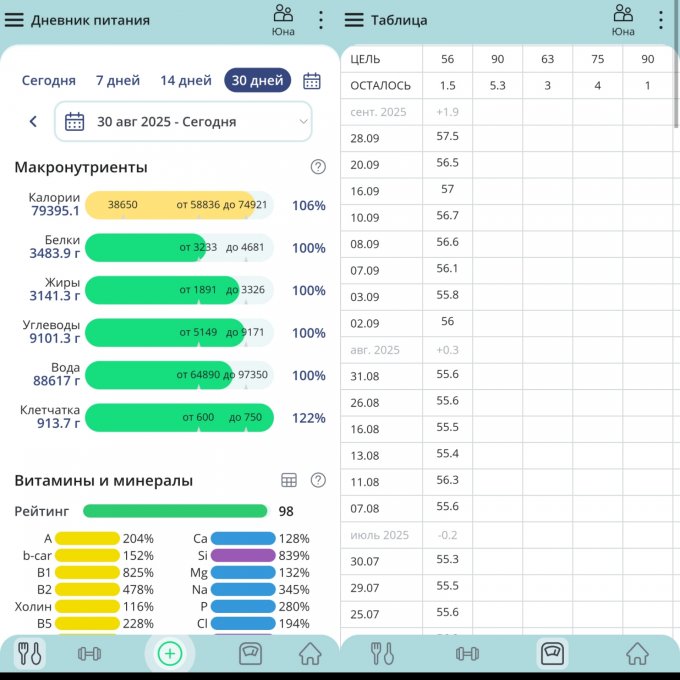680x680 pixels.
Task: Open Юна profile icon in diary header
Action: tap(283, 19)
